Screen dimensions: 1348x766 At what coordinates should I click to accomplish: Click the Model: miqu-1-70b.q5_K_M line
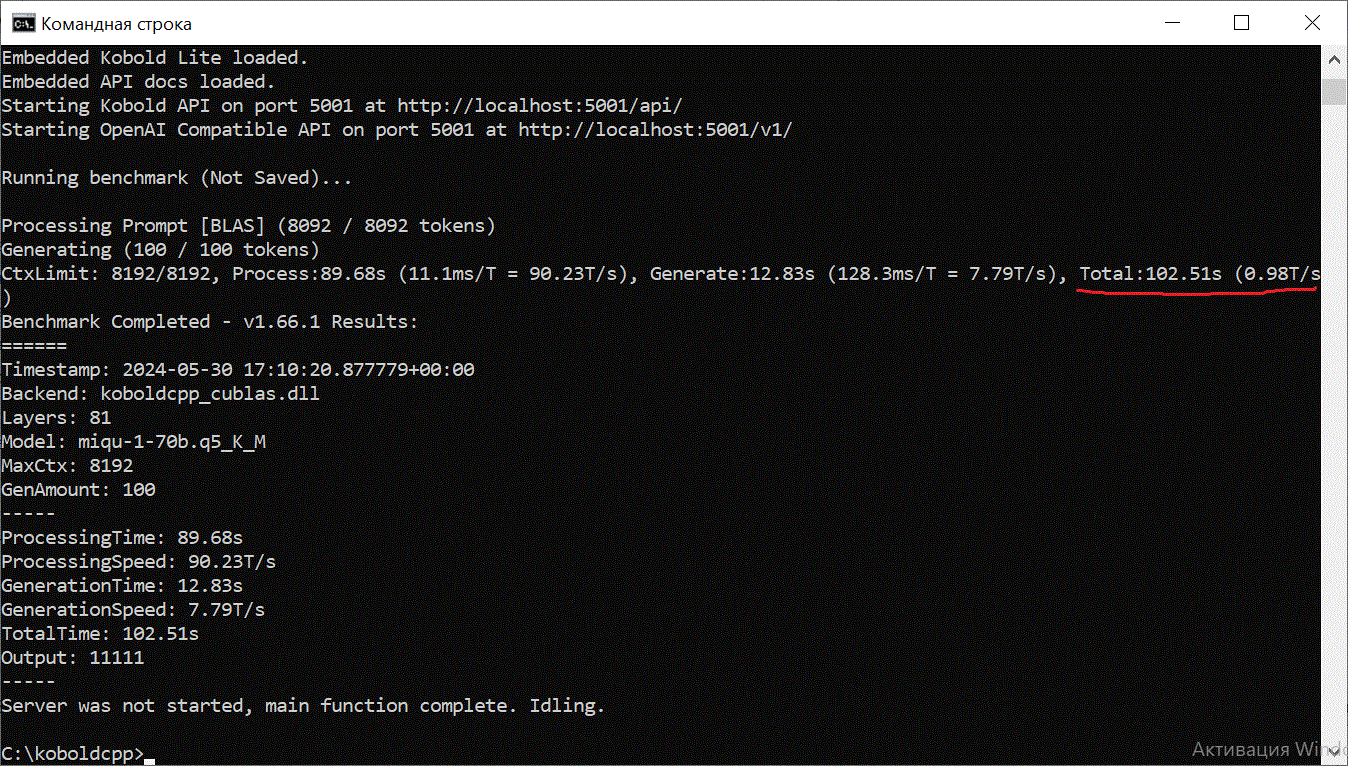[x=134, y=442]
